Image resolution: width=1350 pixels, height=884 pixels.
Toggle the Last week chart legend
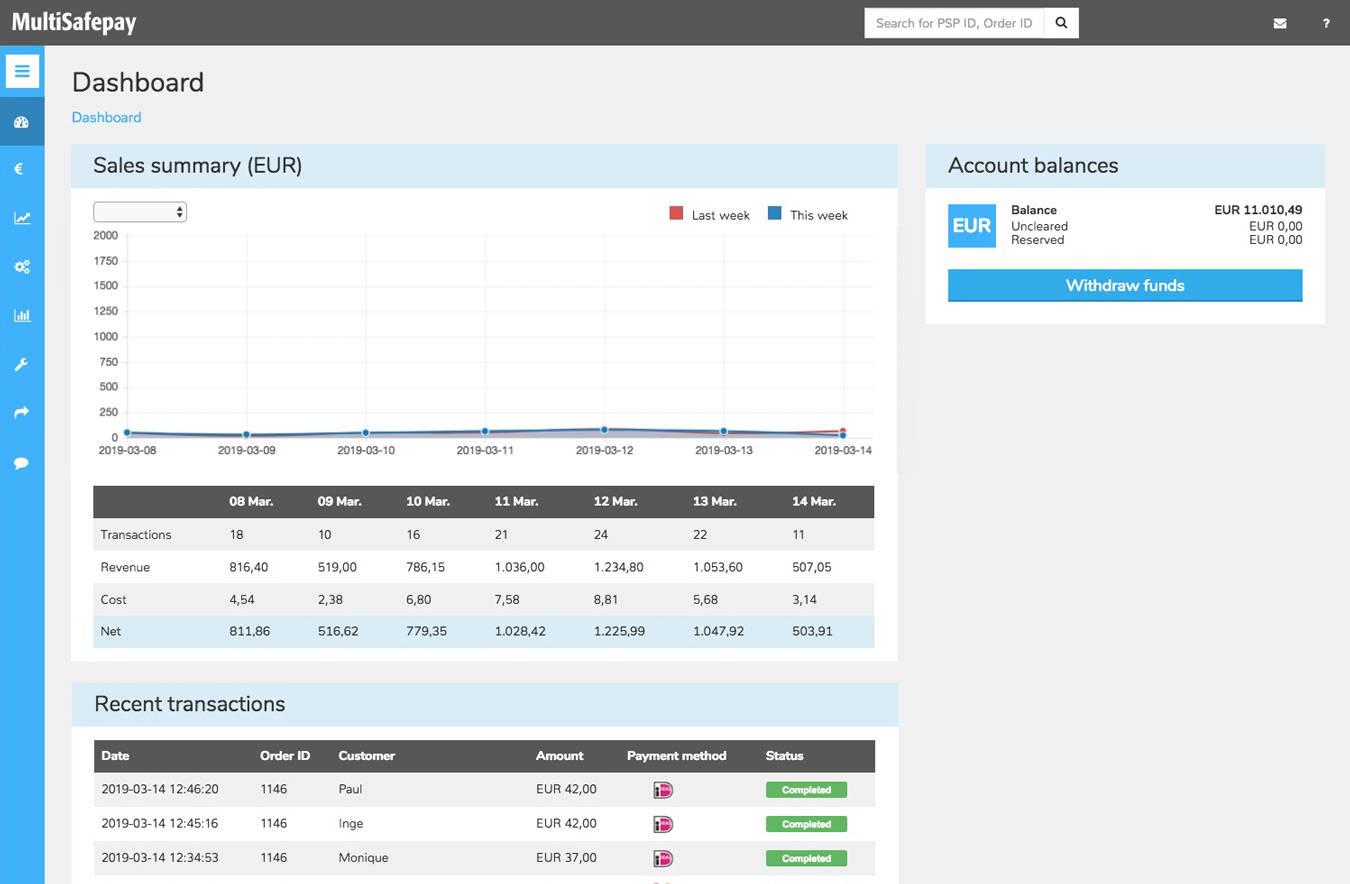709,215
